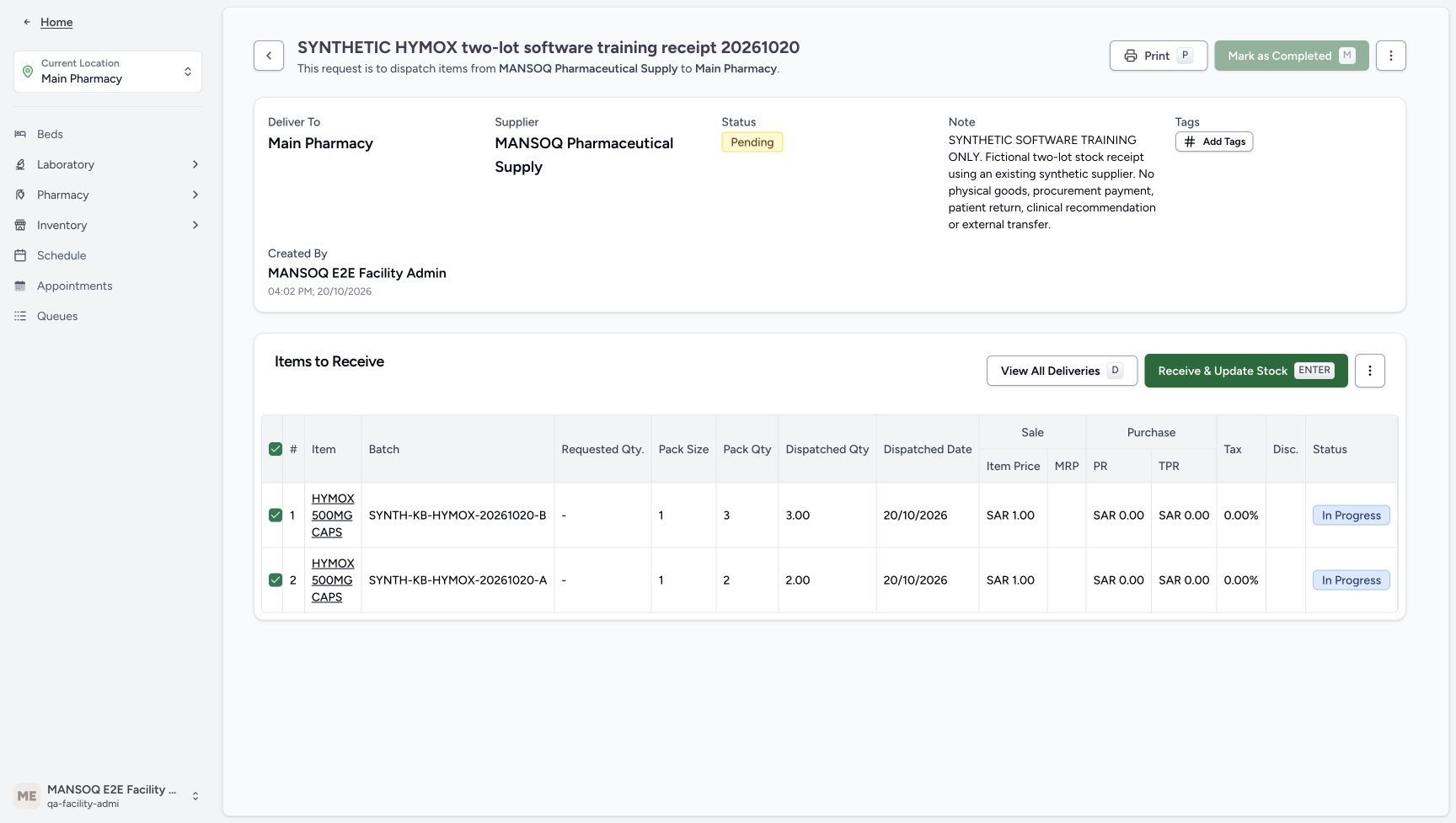Click the Queues list icon
This screenshot has height=823, width=1456.
pyautogui.click(x=20, y=316)
